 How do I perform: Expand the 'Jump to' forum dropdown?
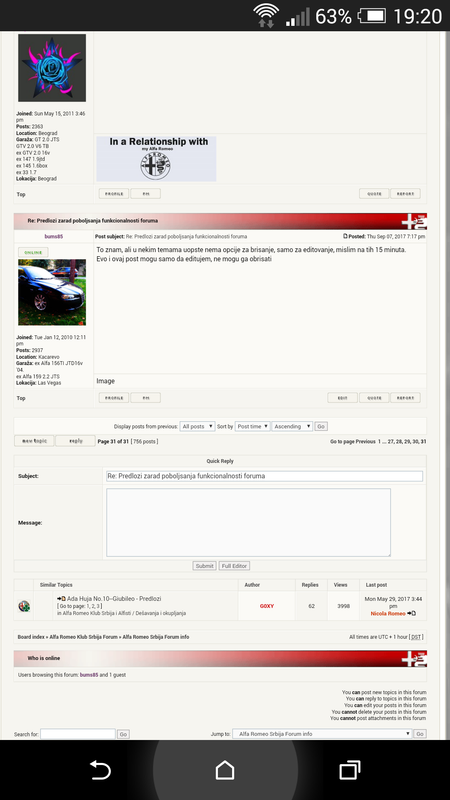click(x=322, y=734)
